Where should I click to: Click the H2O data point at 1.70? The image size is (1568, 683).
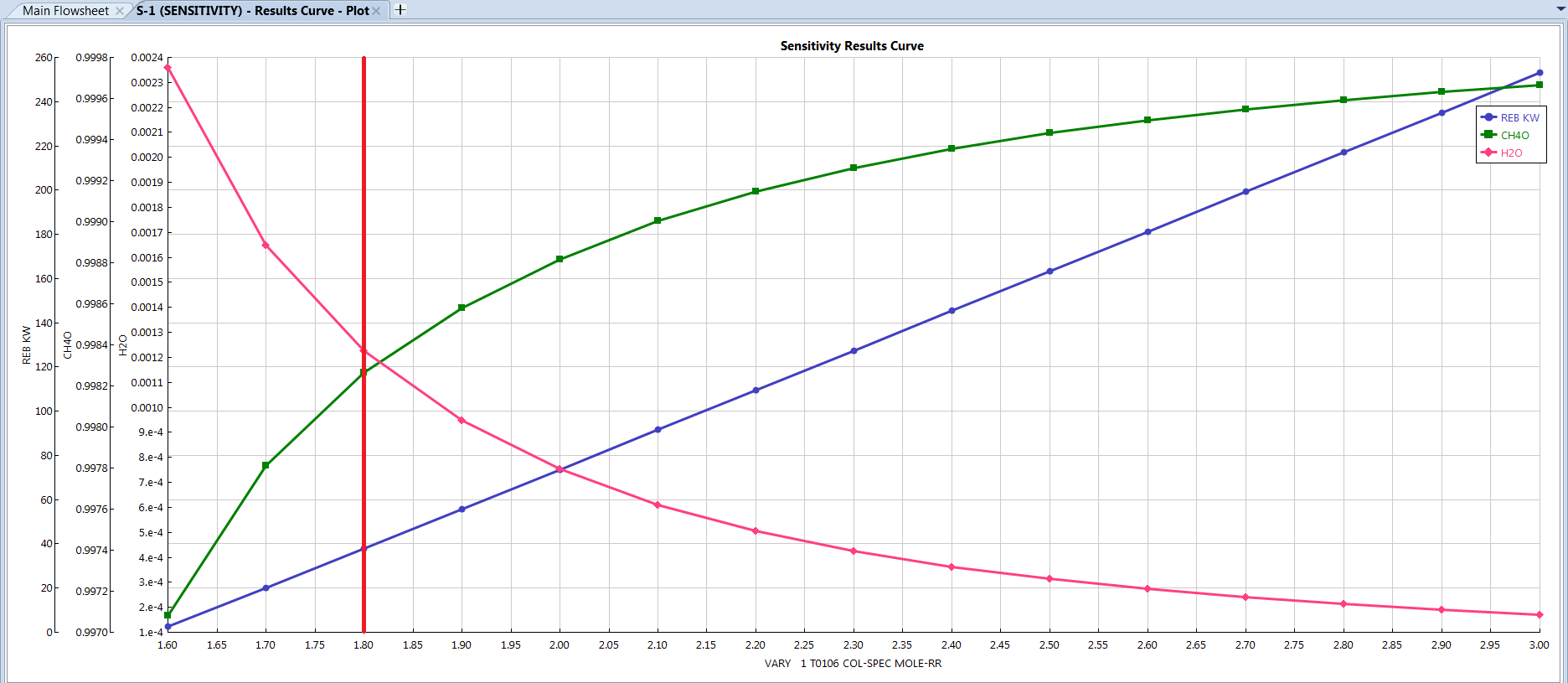[x=266, y=246]
